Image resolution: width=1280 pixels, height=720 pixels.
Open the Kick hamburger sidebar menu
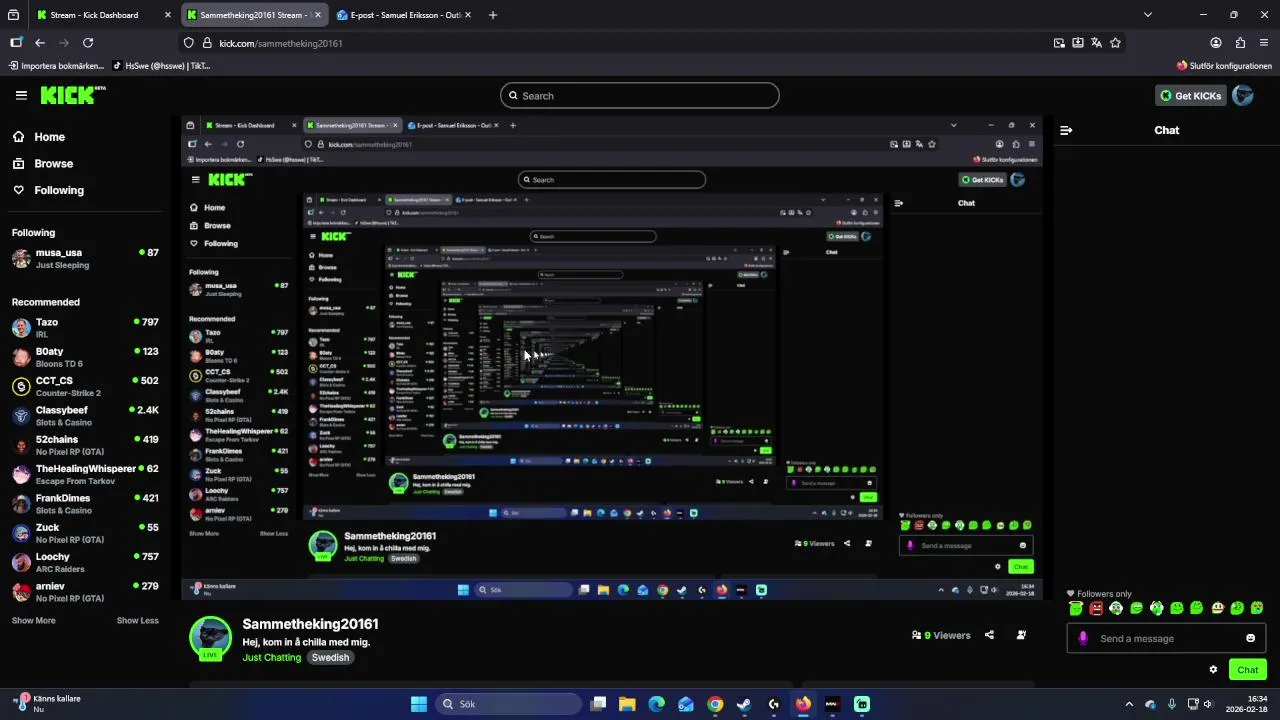[21, 95]
